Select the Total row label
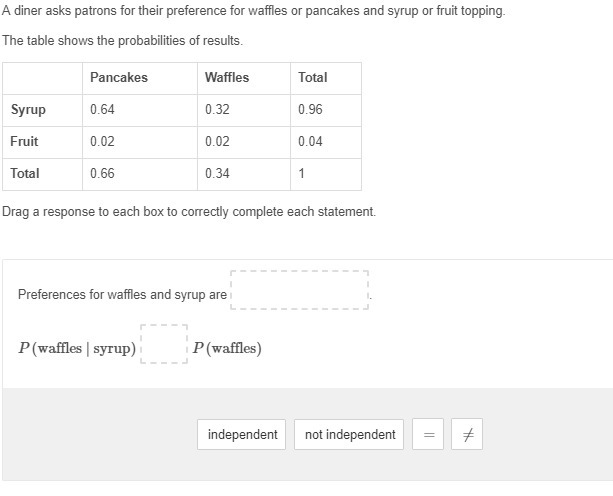 pyautogui.click(x=25, y=174)
